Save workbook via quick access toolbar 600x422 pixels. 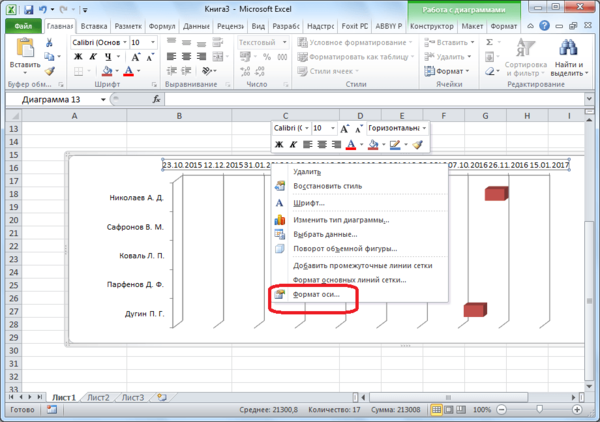click(x=28, y=9)
